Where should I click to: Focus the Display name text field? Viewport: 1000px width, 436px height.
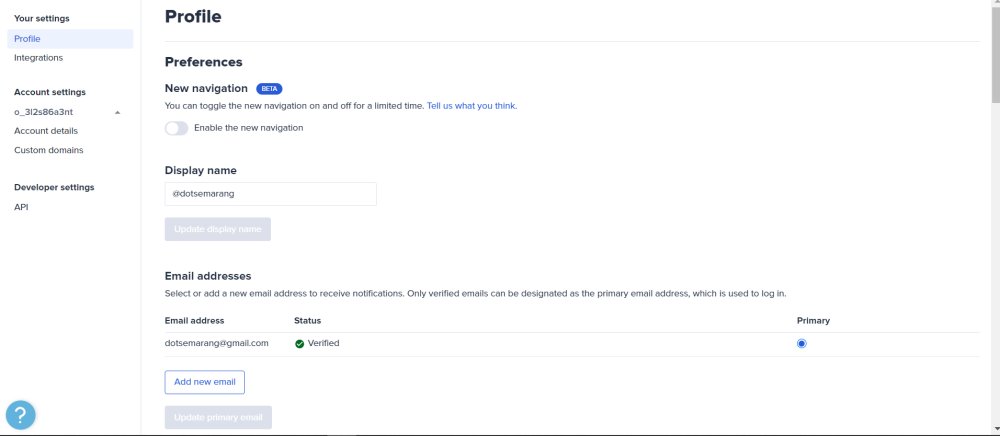[270, 194]
